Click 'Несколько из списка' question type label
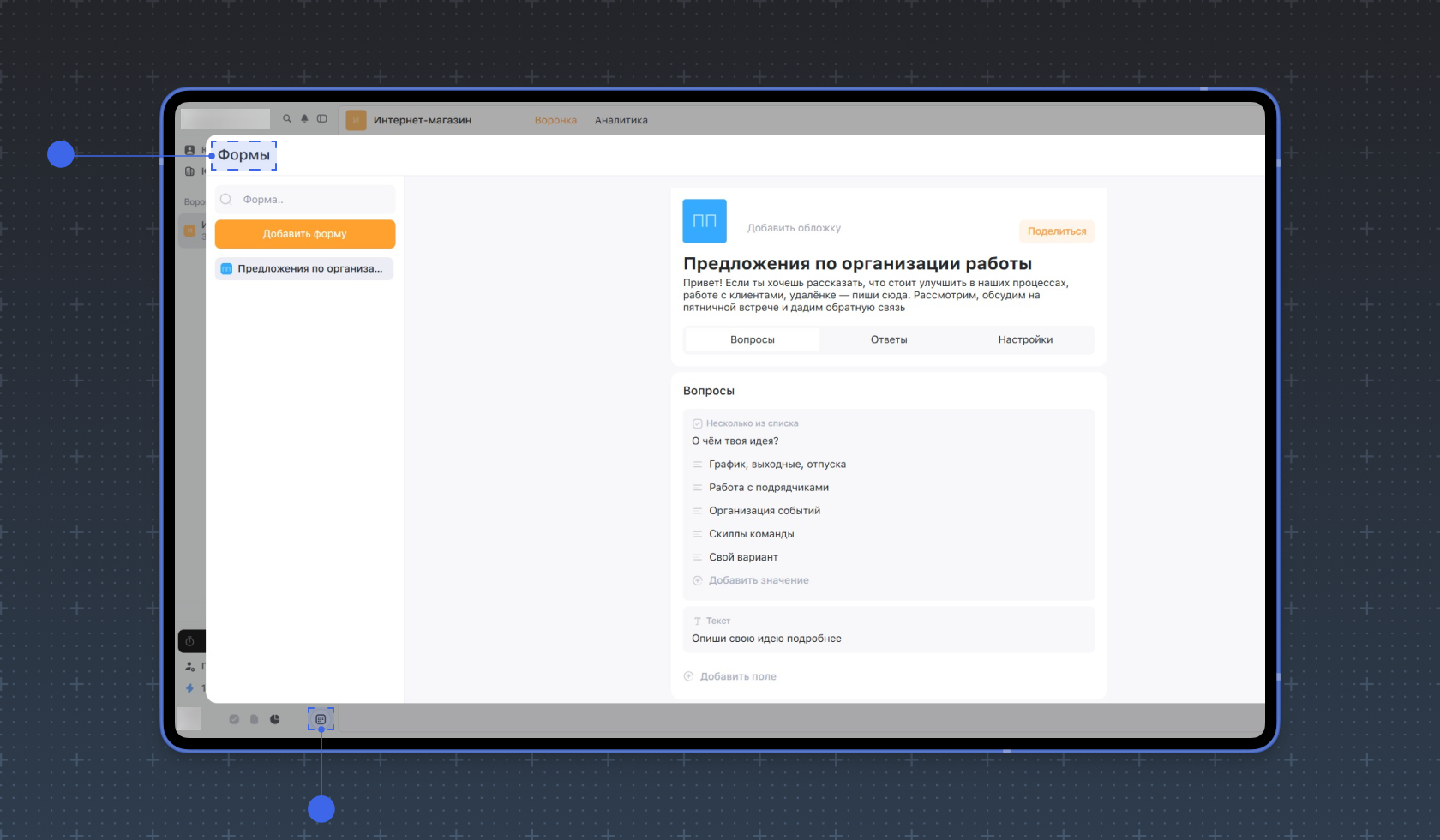Screen dimensions: 1440x840 [x=752, y=423]
